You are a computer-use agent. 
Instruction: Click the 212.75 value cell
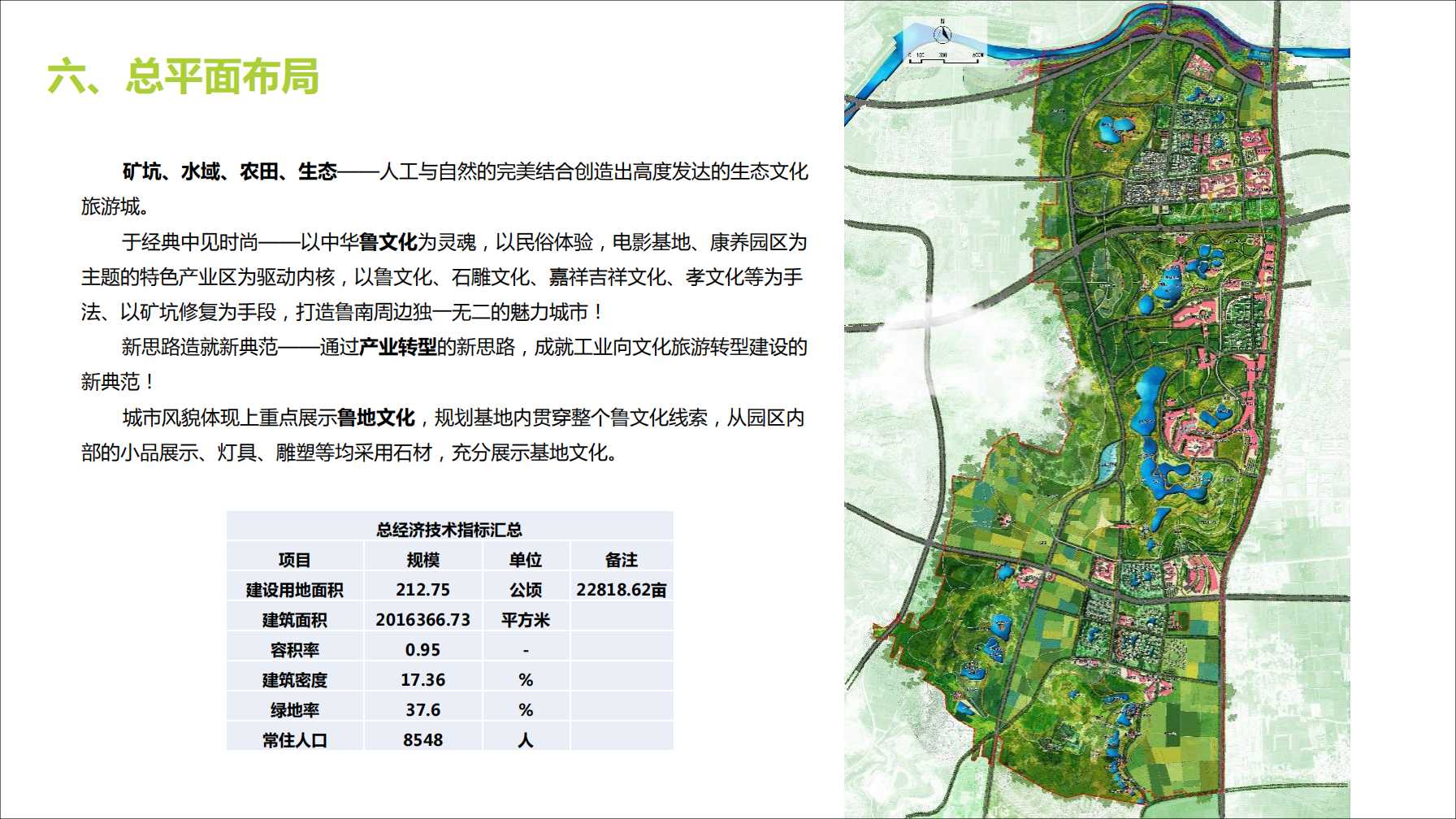pos(422,590)
